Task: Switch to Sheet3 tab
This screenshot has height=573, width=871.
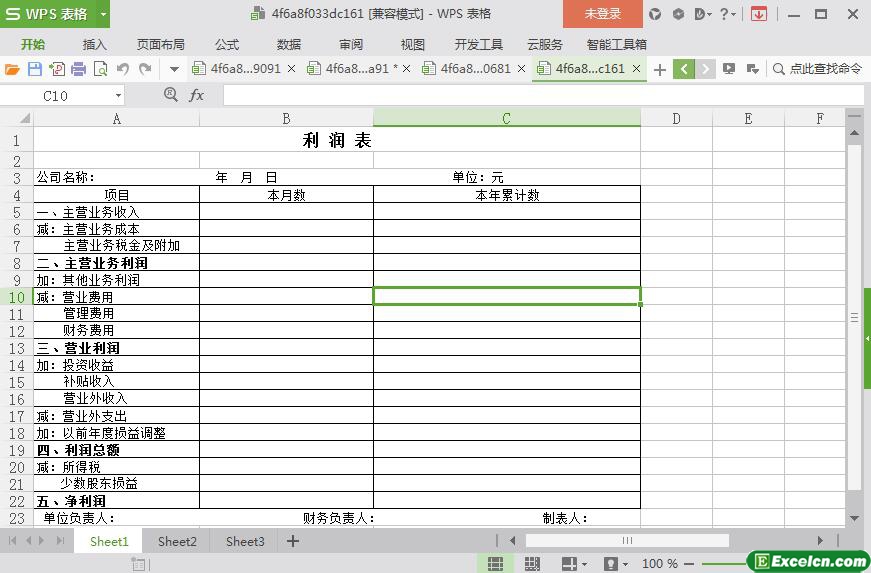Action: [x=245, y=541]
